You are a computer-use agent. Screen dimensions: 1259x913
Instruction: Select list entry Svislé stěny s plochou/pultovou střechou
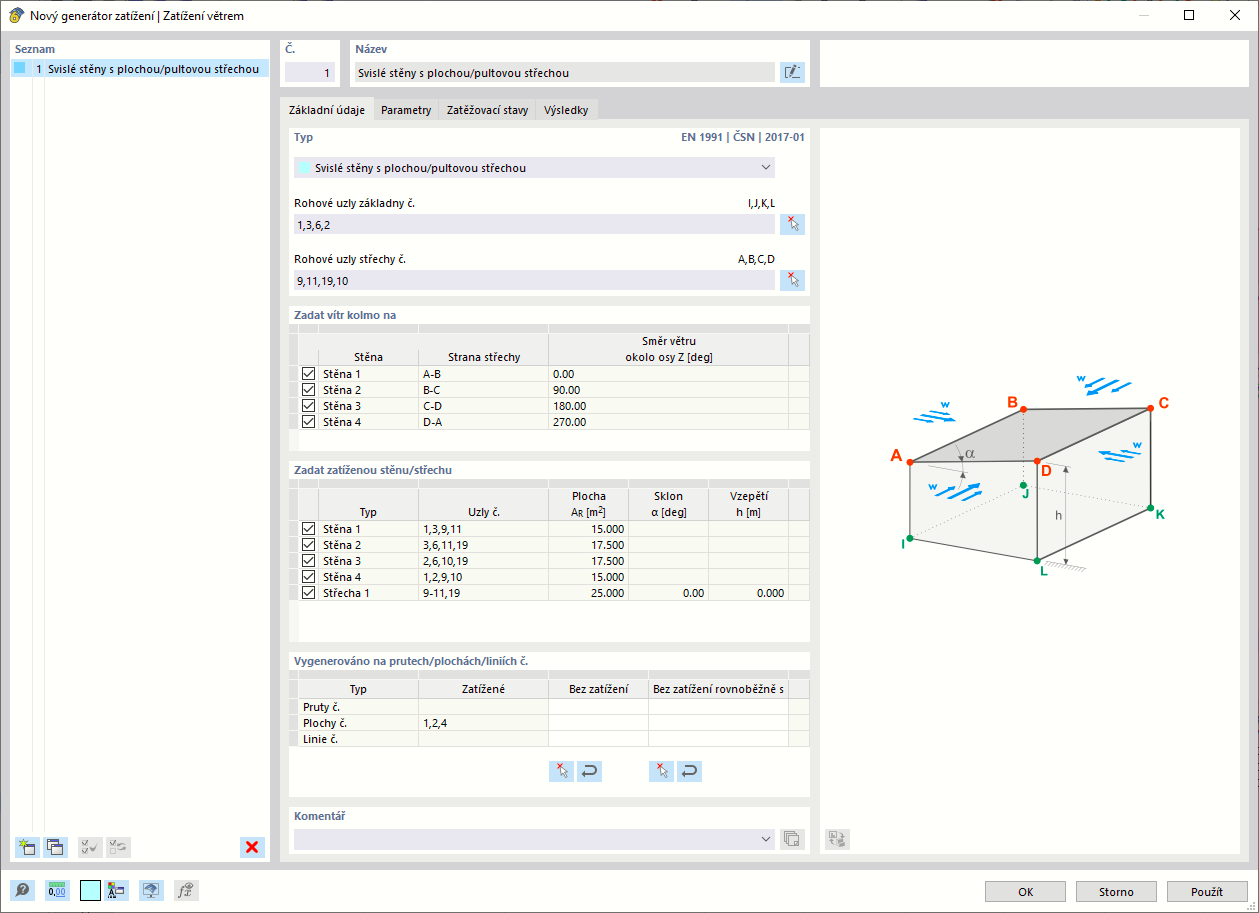(x=140, y=69)
